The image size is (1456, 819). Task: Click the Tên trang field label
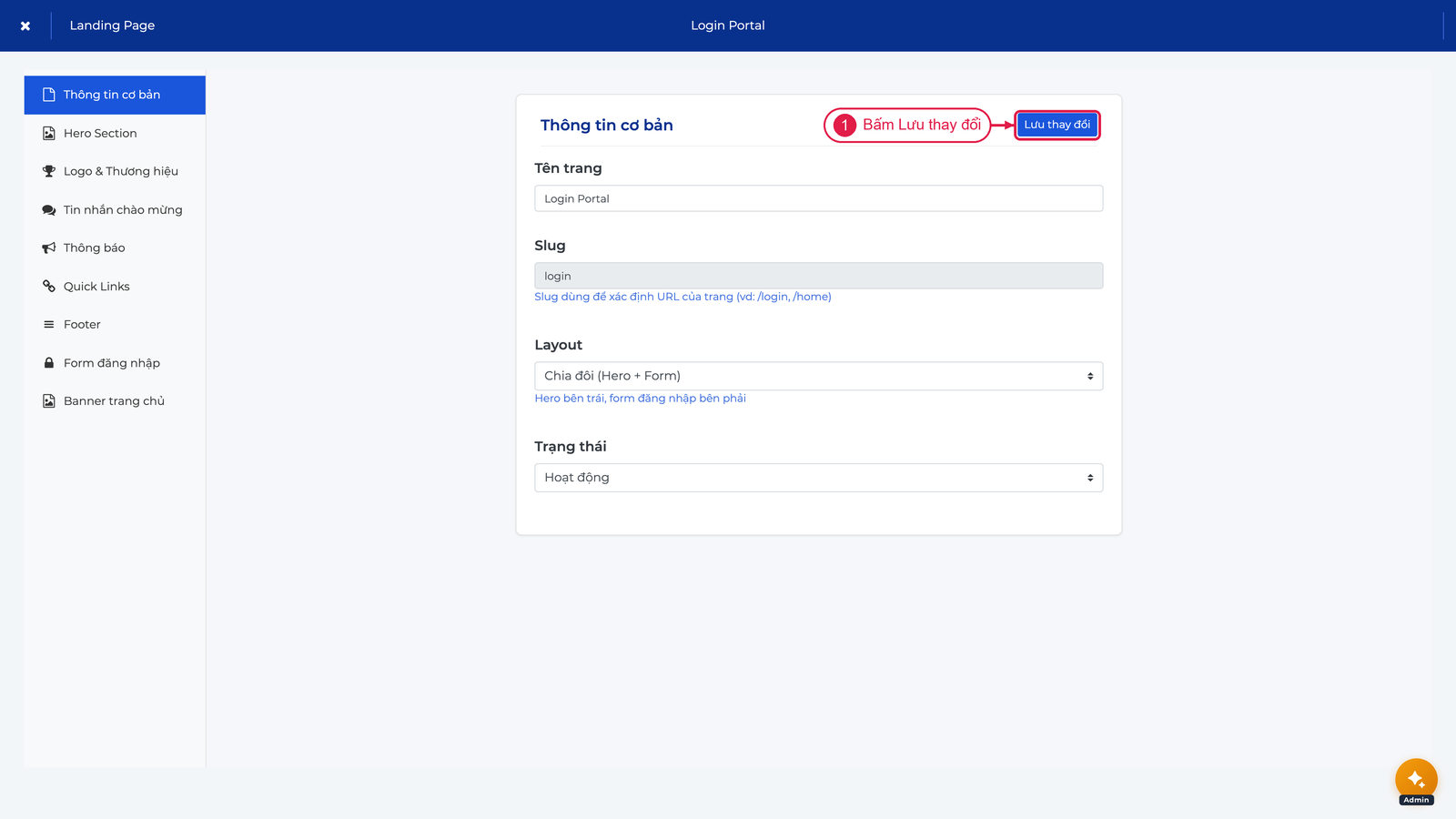pos(568,168)
